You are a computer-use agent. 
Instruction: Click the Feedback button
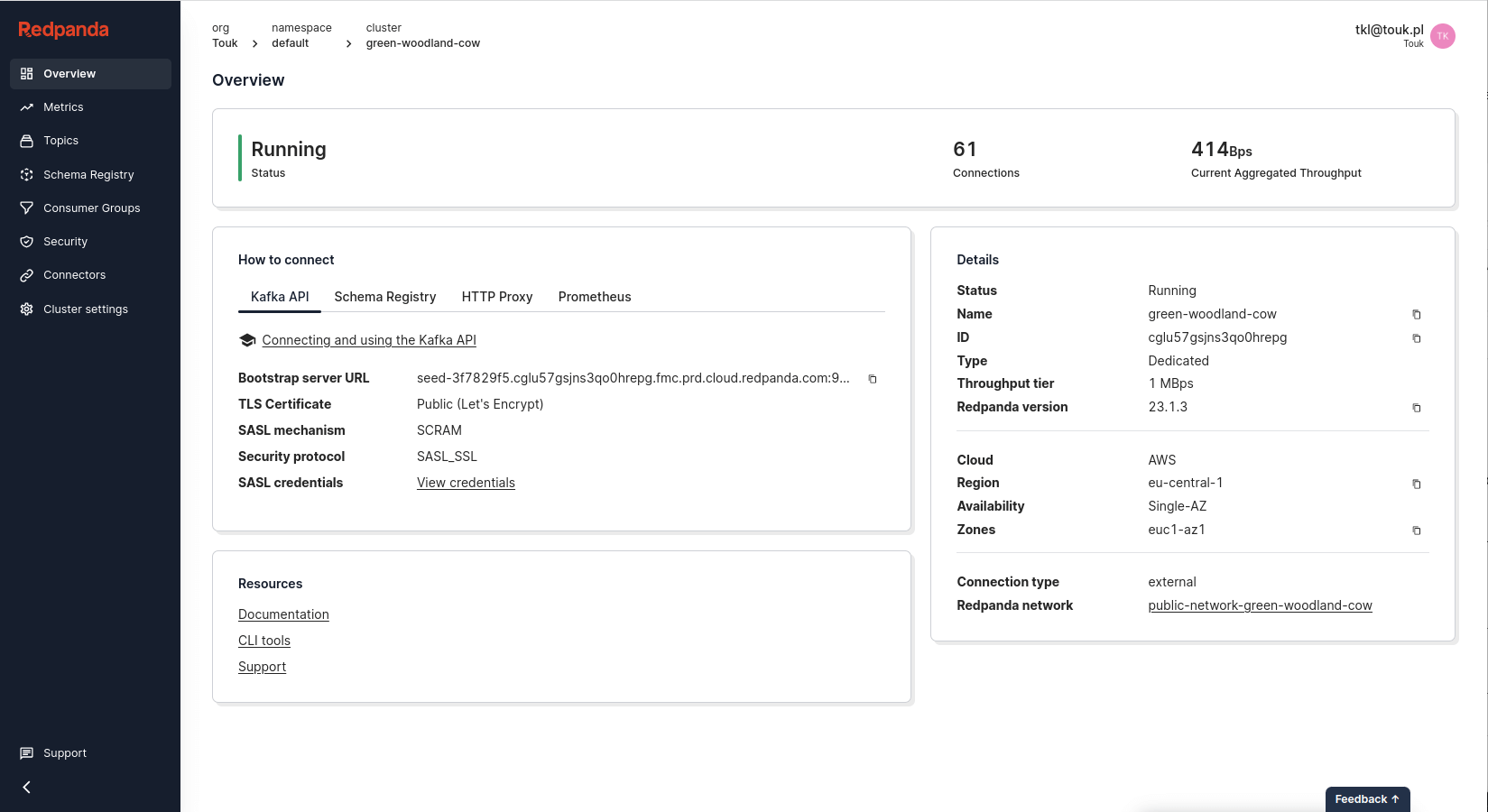1367,799
